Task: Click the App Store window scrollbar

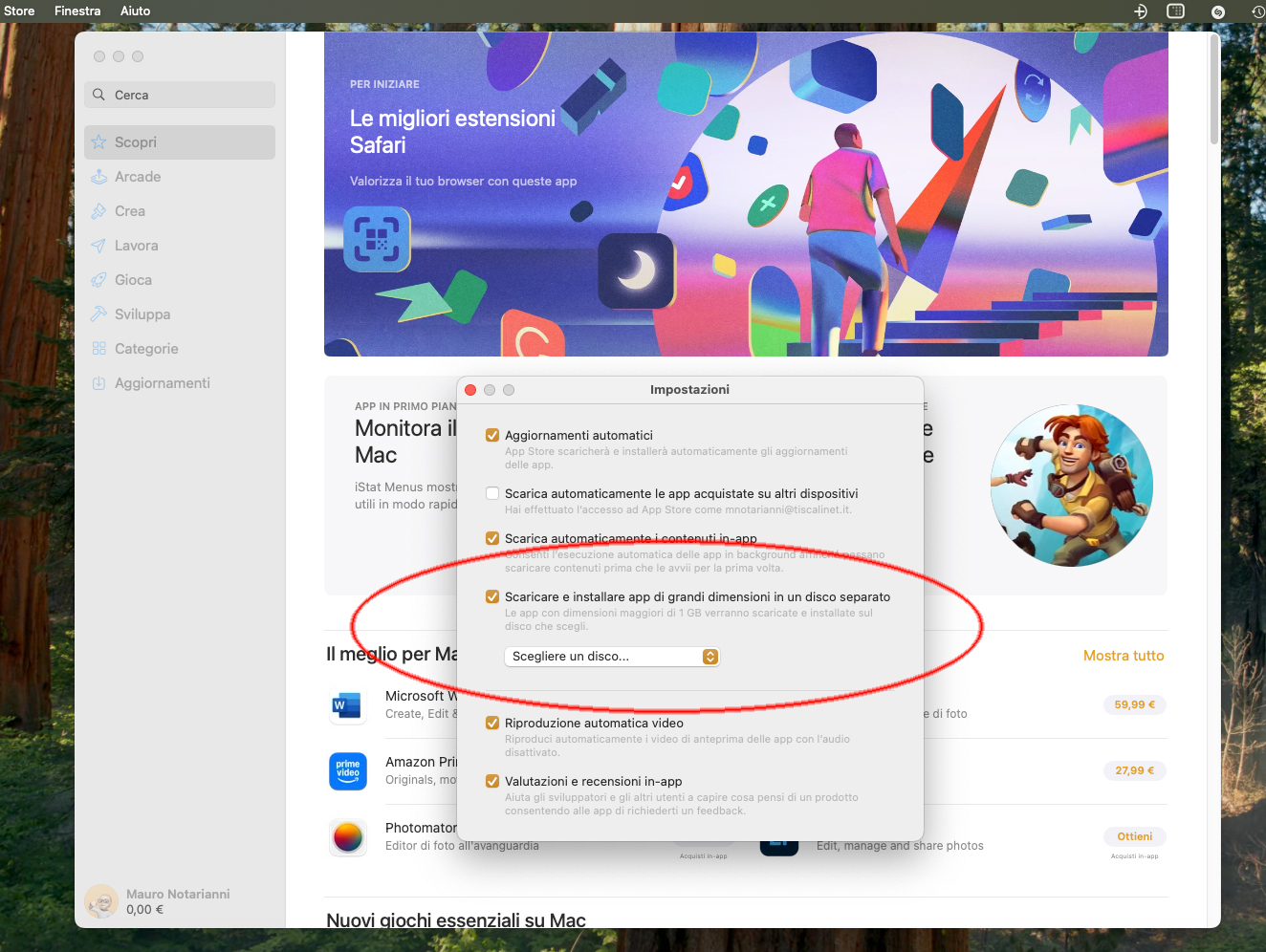Action: tap(1214, 91)
